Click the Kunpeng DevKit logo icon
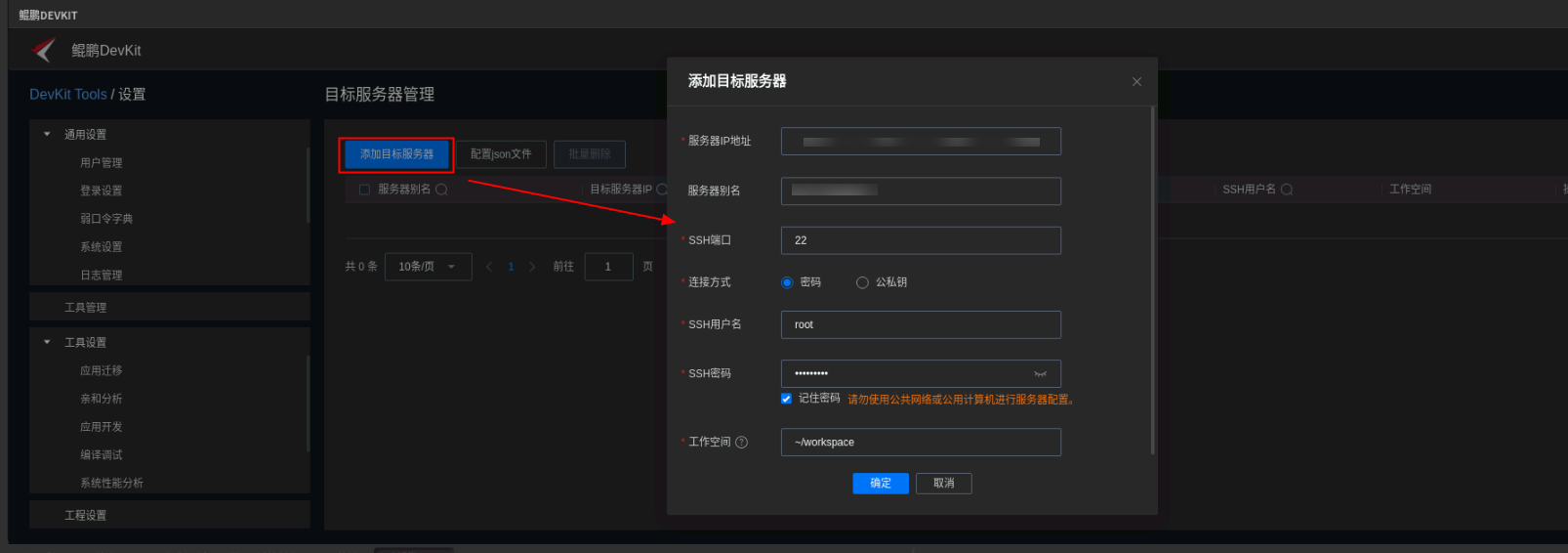 44,50
